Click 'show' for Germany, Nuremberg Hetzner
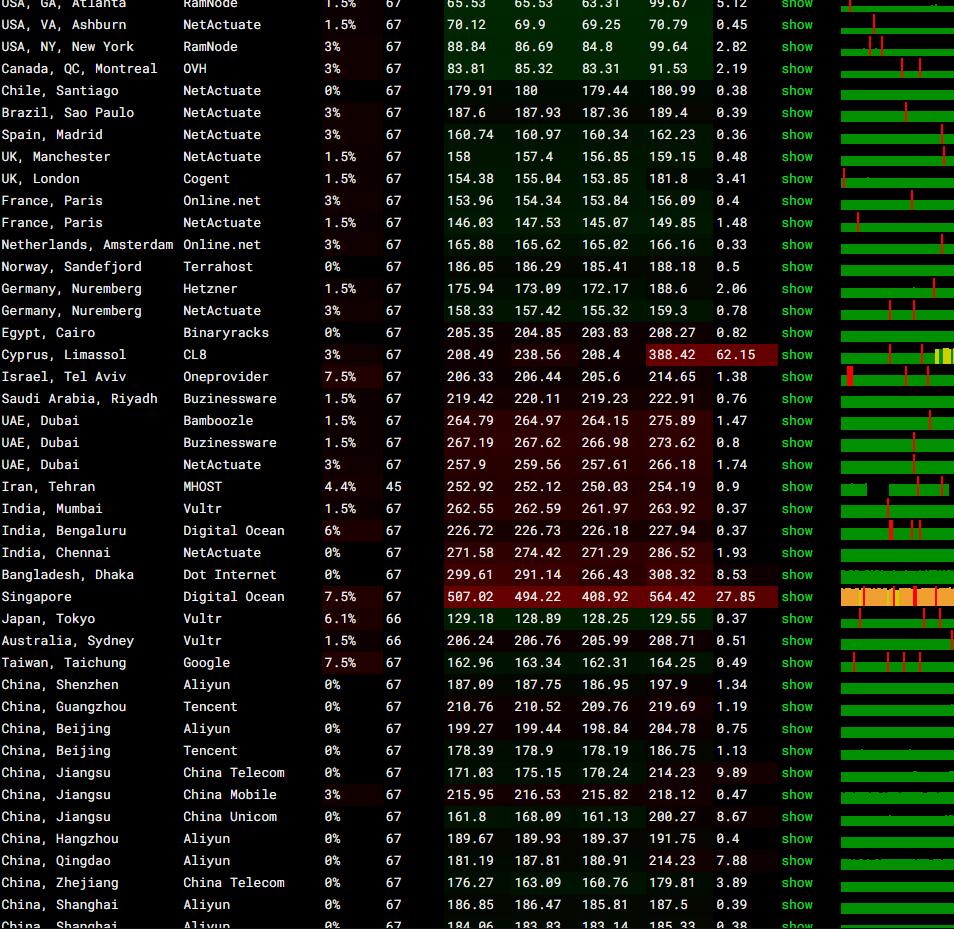Image resolution: width=954 pixels, height=929 pixels. pos(796,288)
